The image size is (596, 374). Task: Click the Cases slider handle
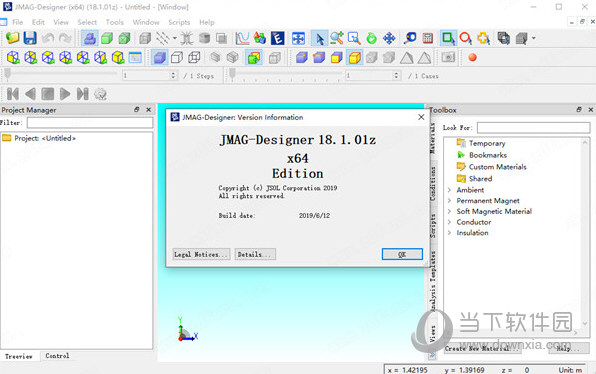[232, 74]
